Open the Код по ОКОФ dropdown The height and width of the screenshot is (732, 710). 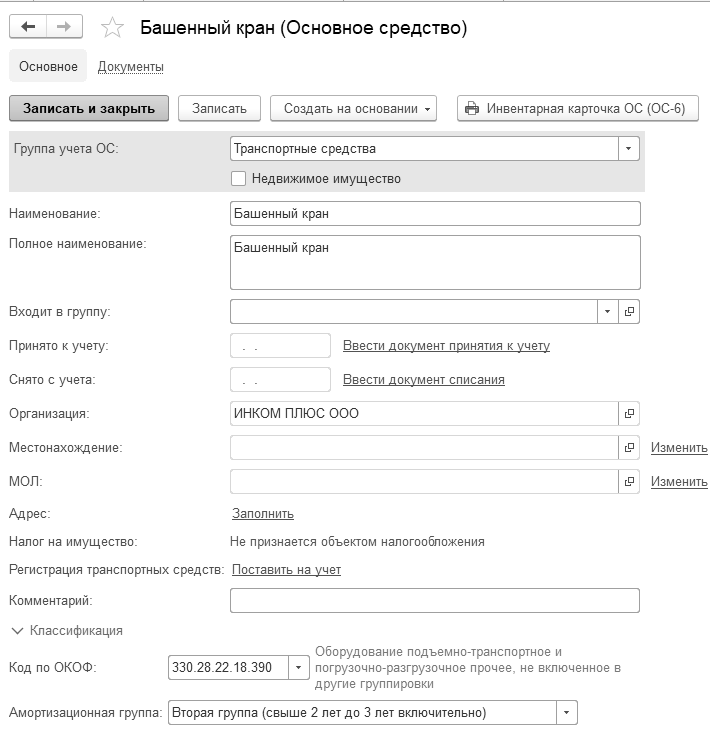coord(298,667)
